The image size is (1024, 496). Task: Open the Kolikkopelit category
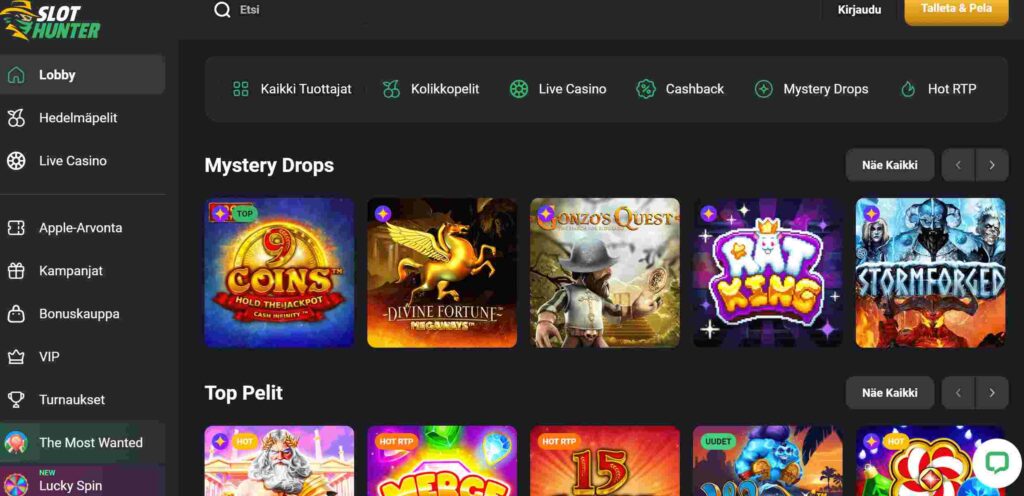pyautogui.click(x=431, y=89)
